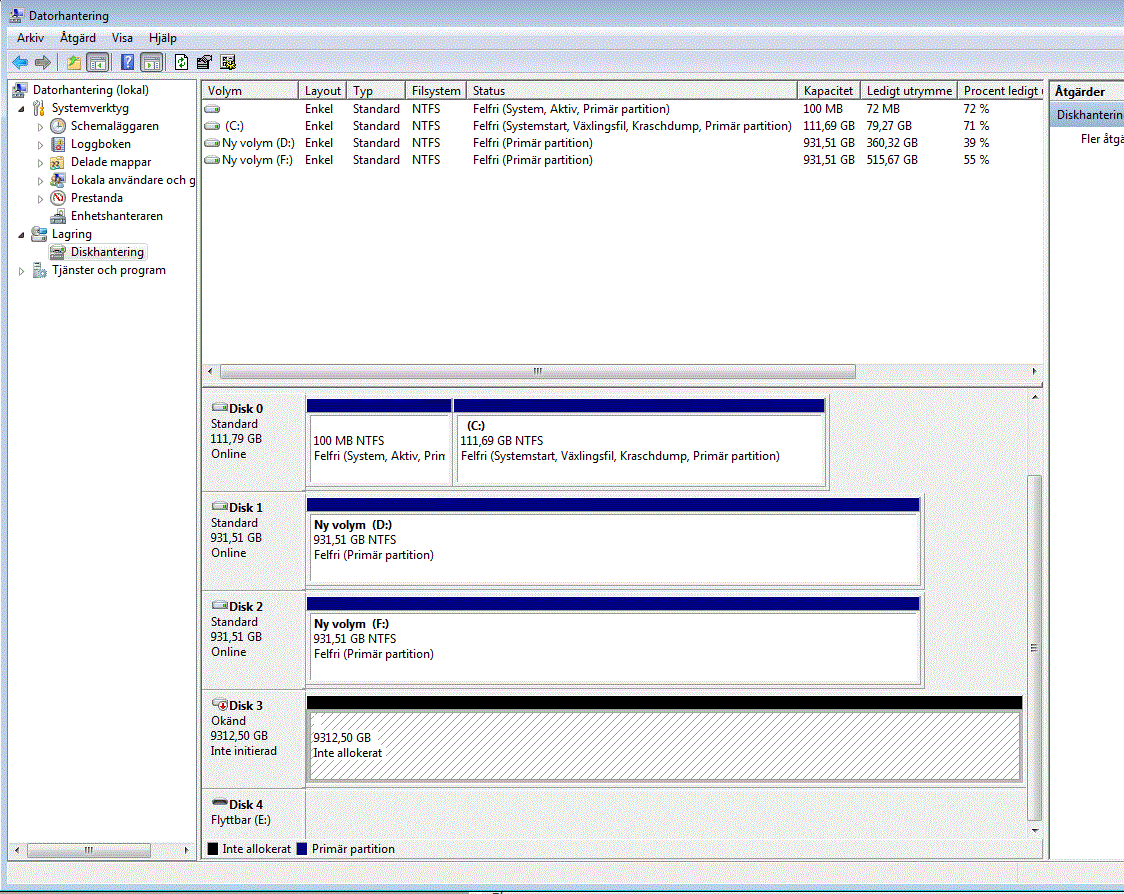Image resolution: width=1124 pixels, height=894 pixels.
Task: Click the drive icon beside Ny volym (F:)
Action: (x=212, y=160)
